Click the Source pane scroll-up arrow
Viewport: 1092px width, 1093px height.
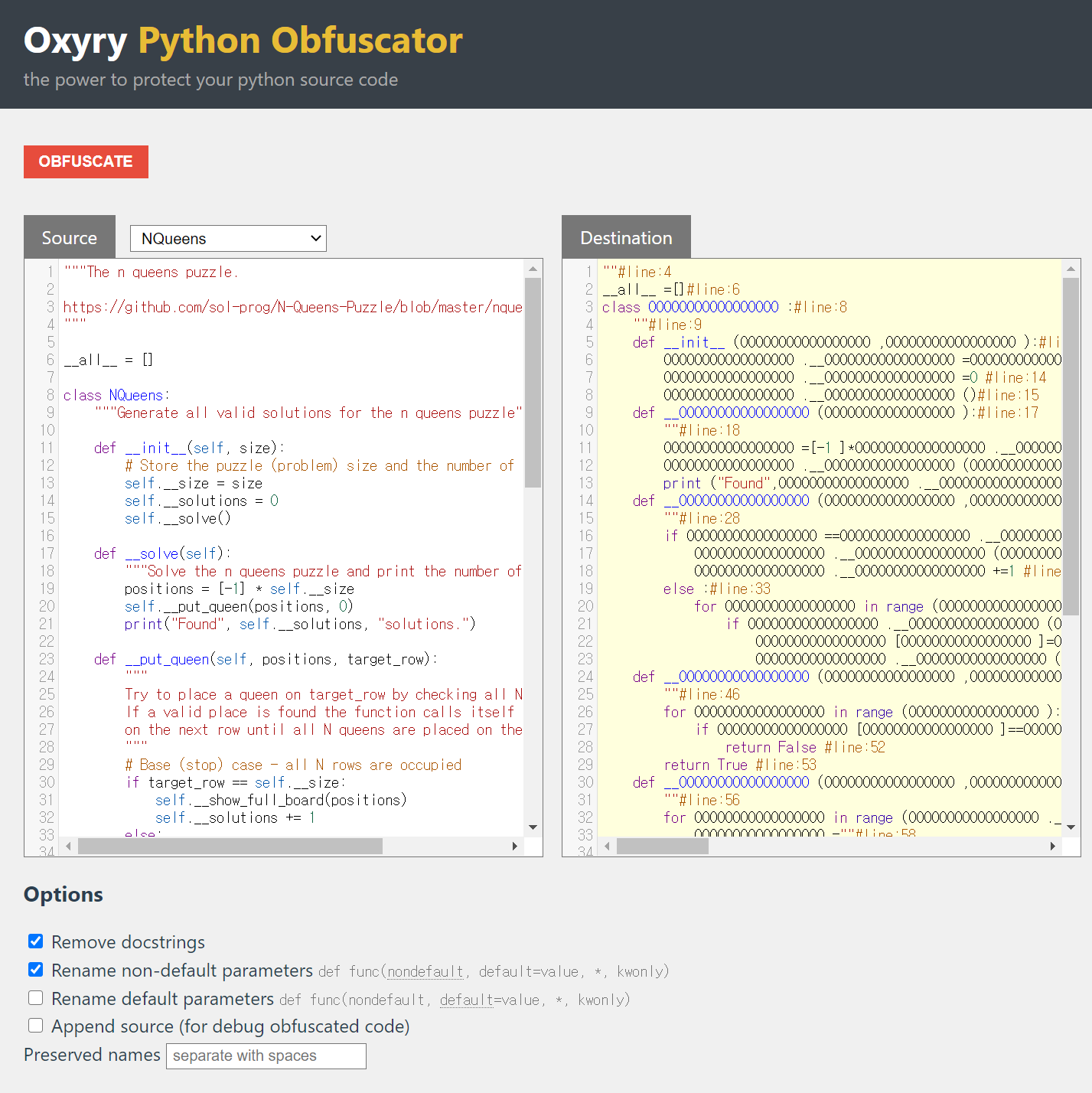[533, 269]
